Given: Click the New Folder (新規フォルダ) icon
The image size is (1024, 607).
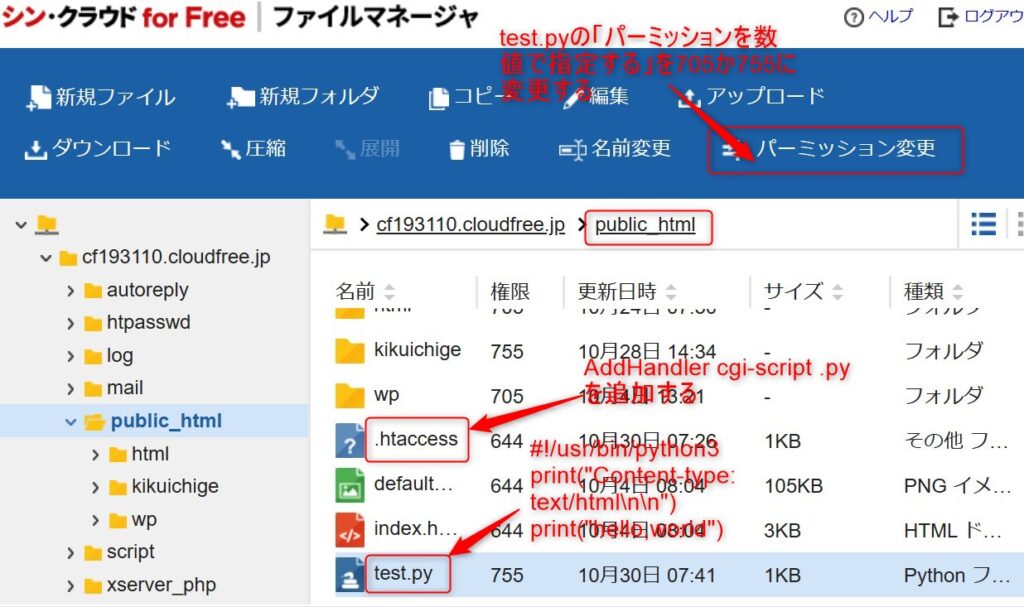Looking at the screenshot, I should [241, 97].
